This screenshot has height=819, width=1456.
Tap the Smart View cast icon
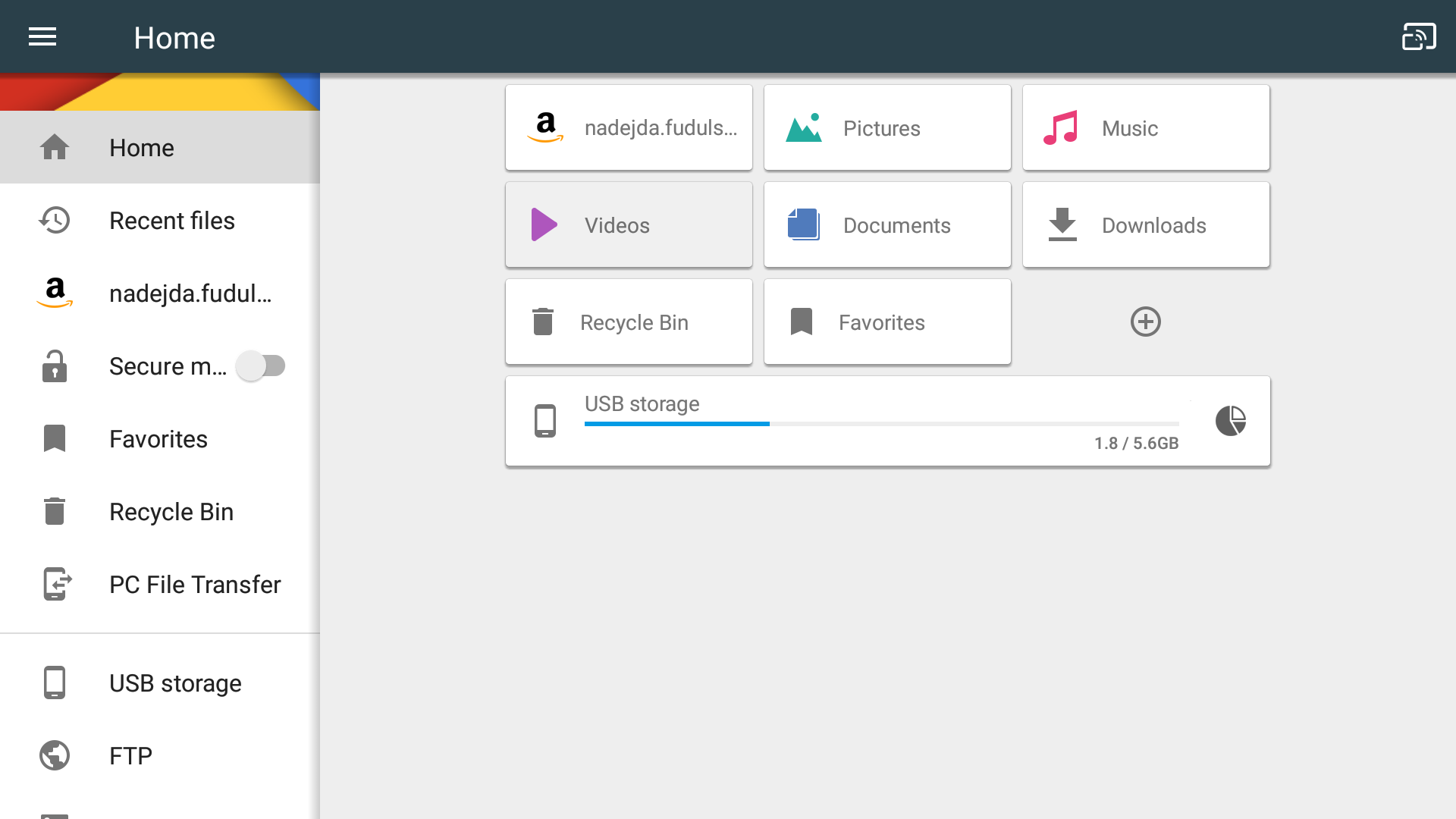click(x=1418, y=36)
